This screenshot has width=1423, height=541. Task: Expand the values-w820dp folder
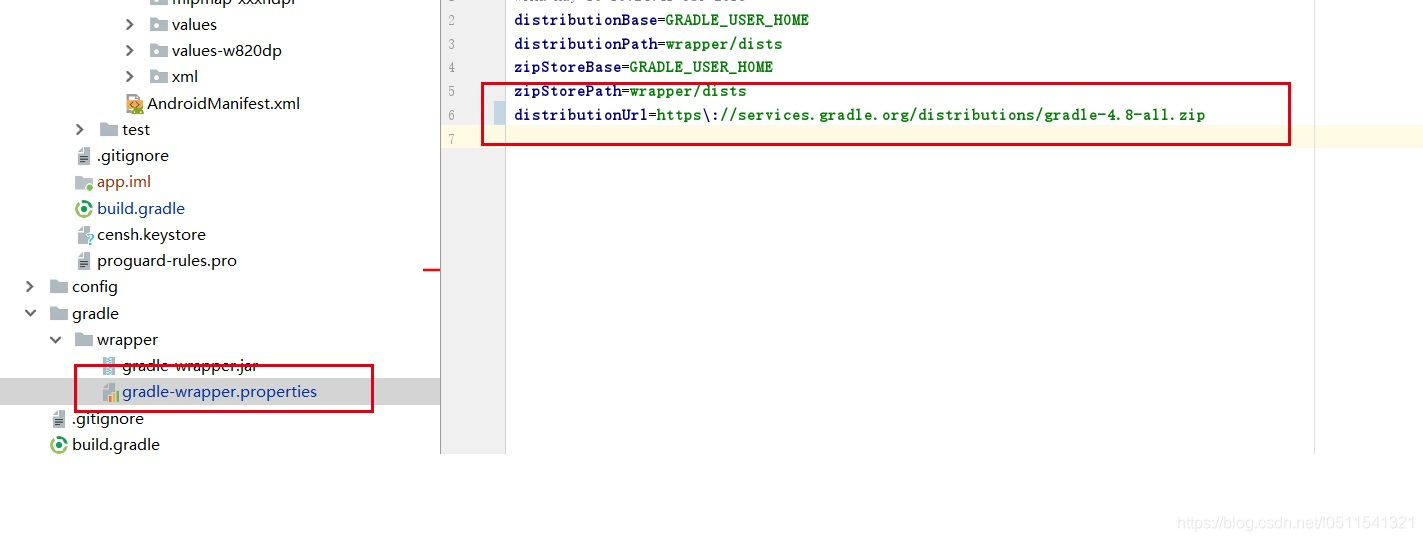130,50
